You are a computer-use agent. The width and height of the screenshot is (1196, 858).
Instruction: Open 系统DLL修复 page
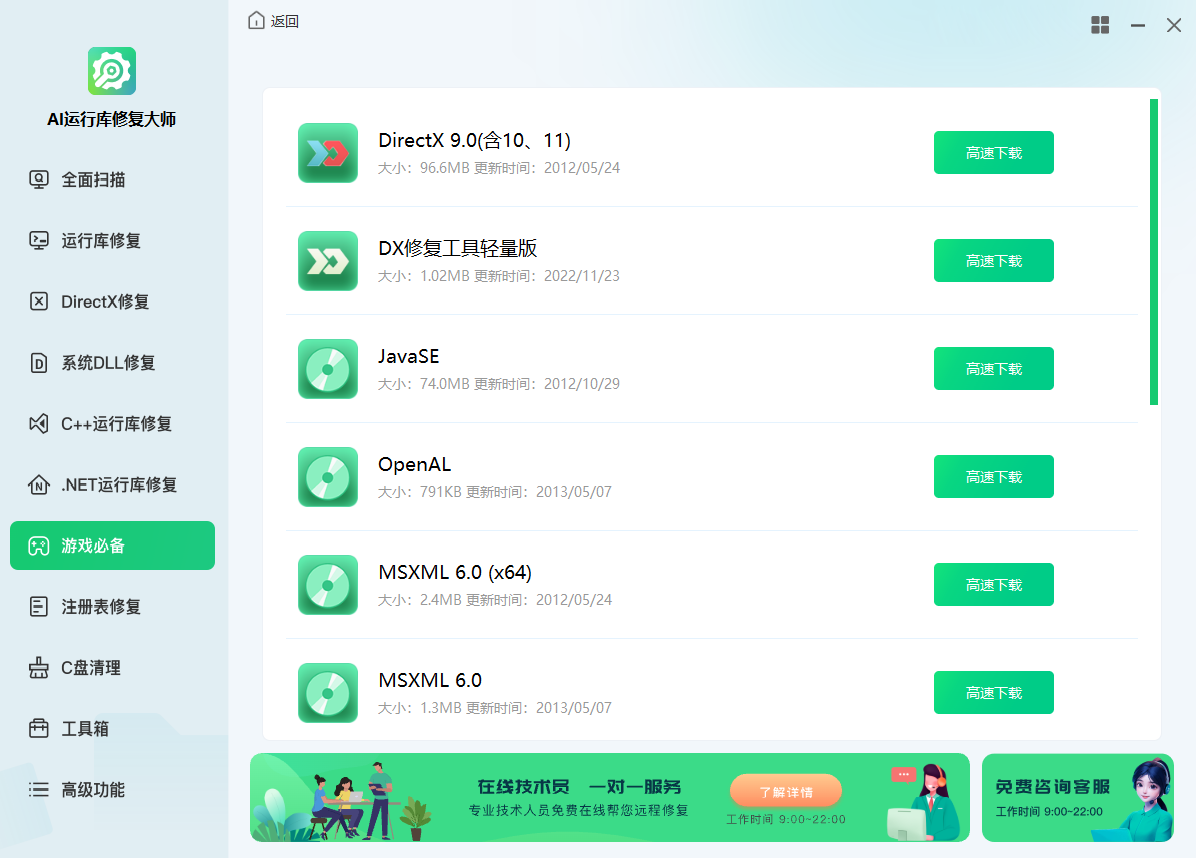click(108, 363)
